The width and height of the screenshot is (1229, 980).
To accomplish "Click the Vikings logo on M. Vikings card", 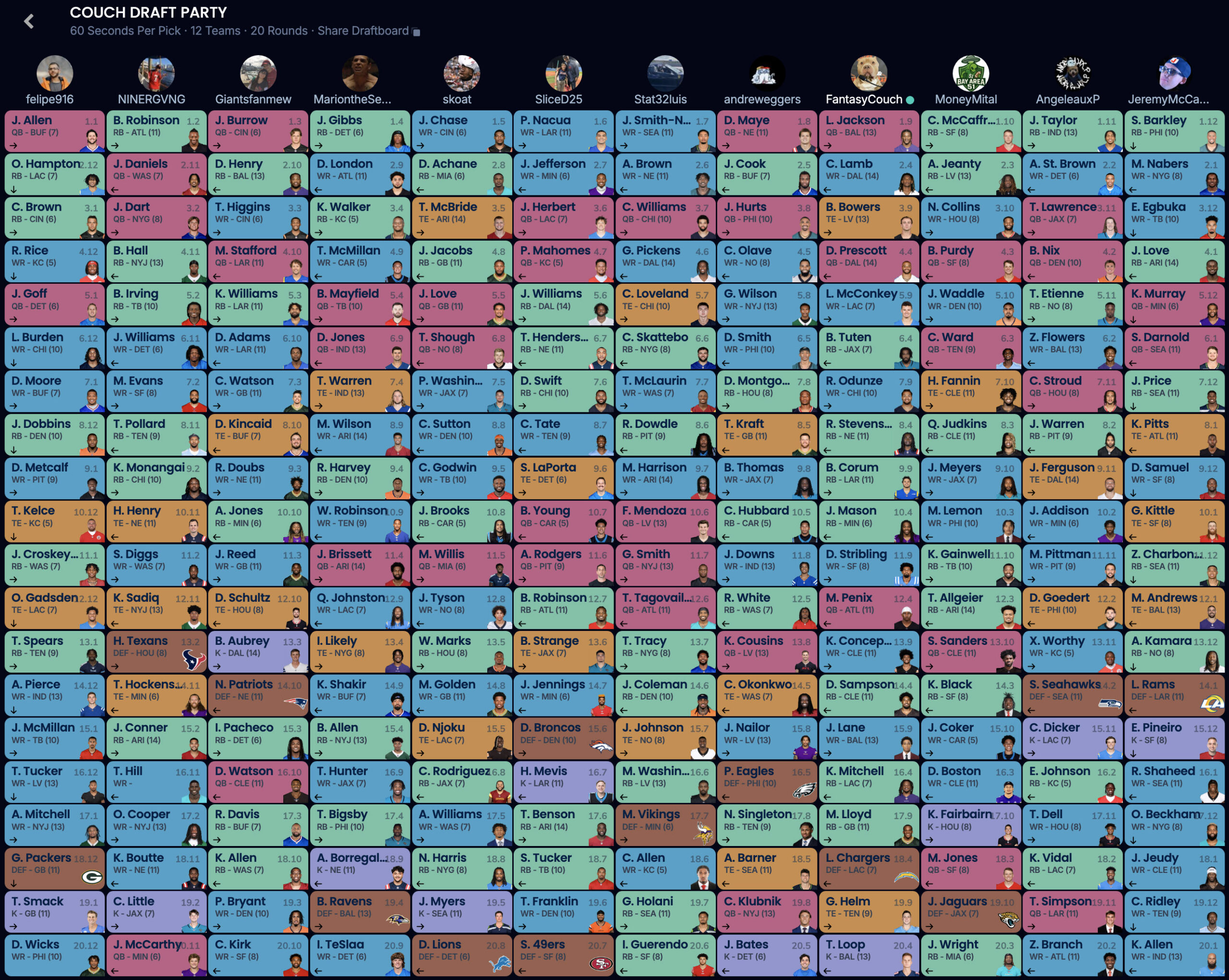I will [703, 834].
